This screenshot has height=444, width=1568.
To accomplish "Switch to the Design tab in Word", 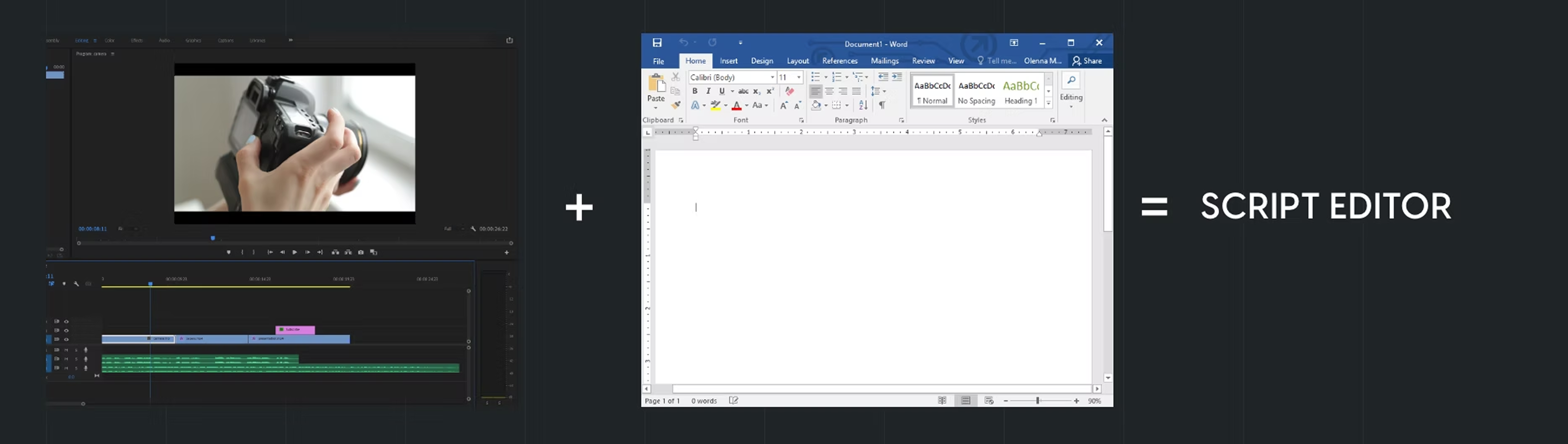I will tap(762, 61).
